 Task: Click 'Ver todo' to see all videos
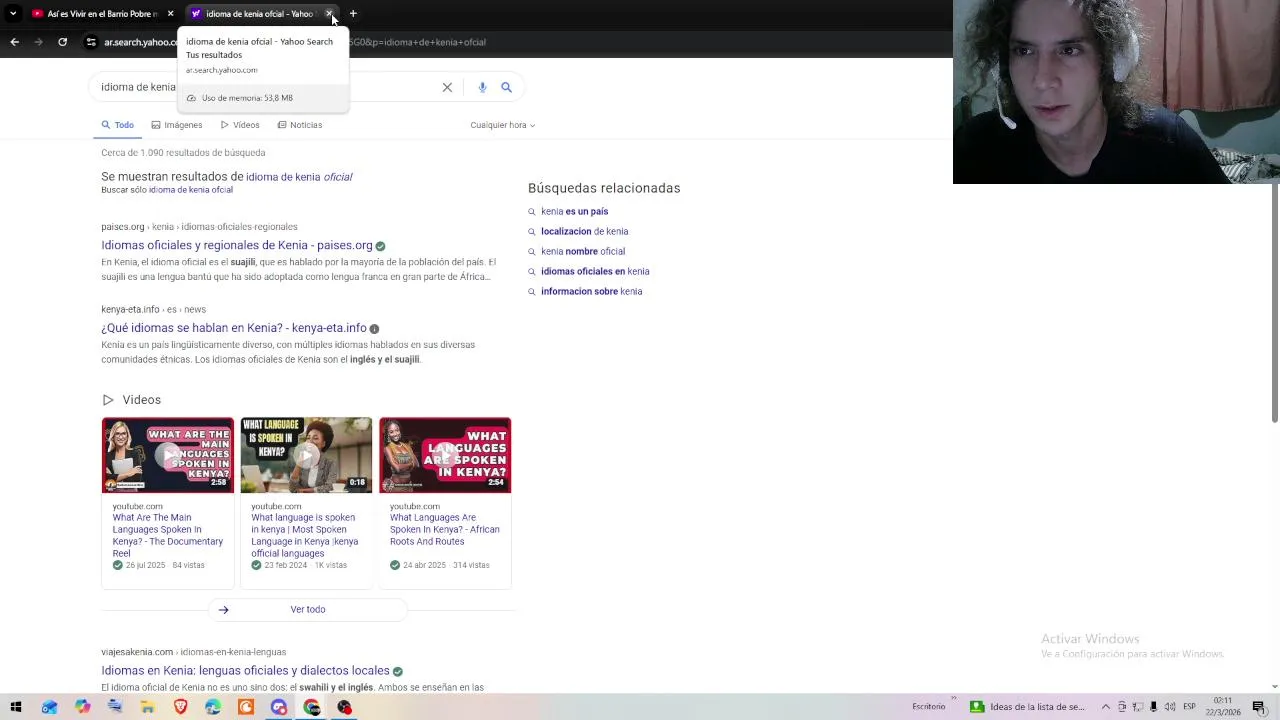pyautogui.click(x=308, y=609)
